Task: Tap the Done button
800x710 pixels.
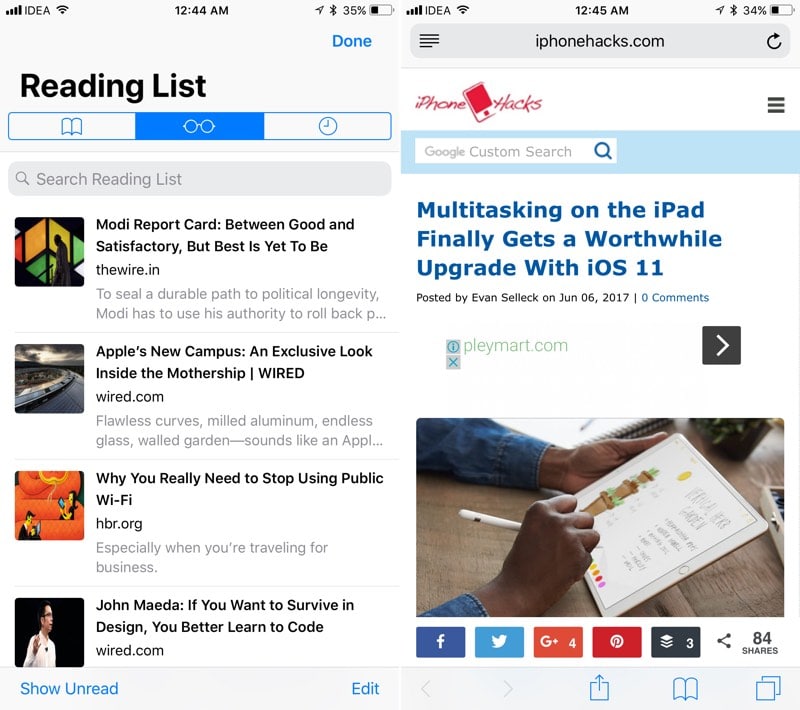Action: click(352, 41)
